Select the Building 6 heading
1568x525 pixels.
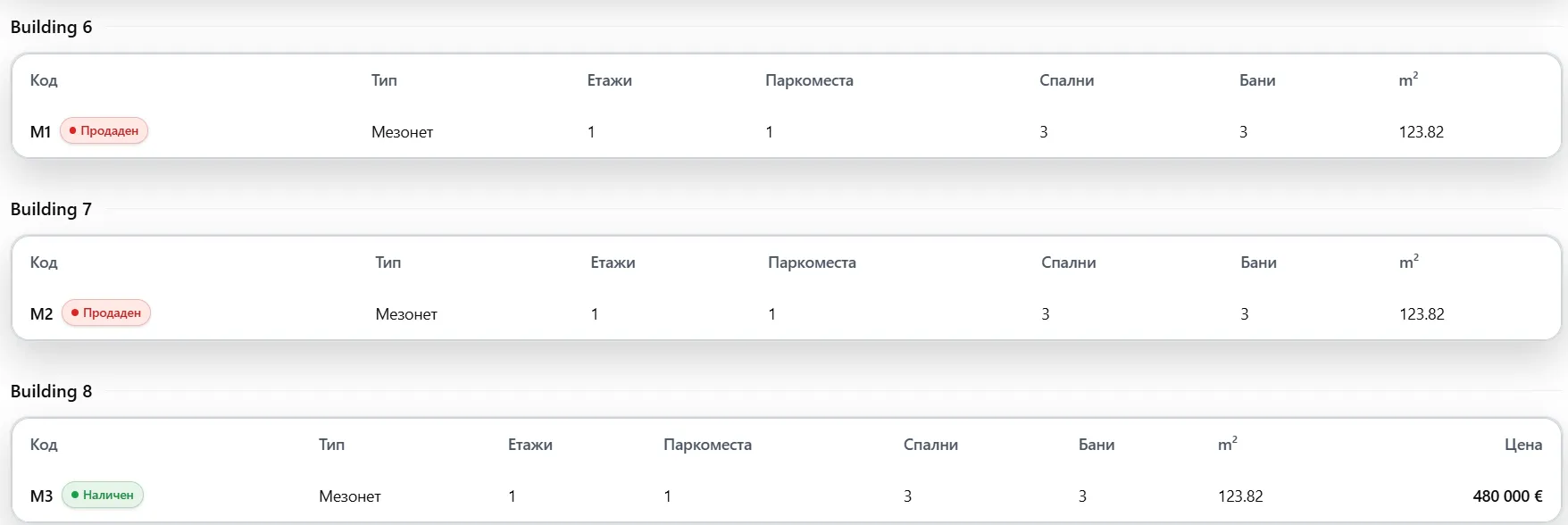click(51, 27)
